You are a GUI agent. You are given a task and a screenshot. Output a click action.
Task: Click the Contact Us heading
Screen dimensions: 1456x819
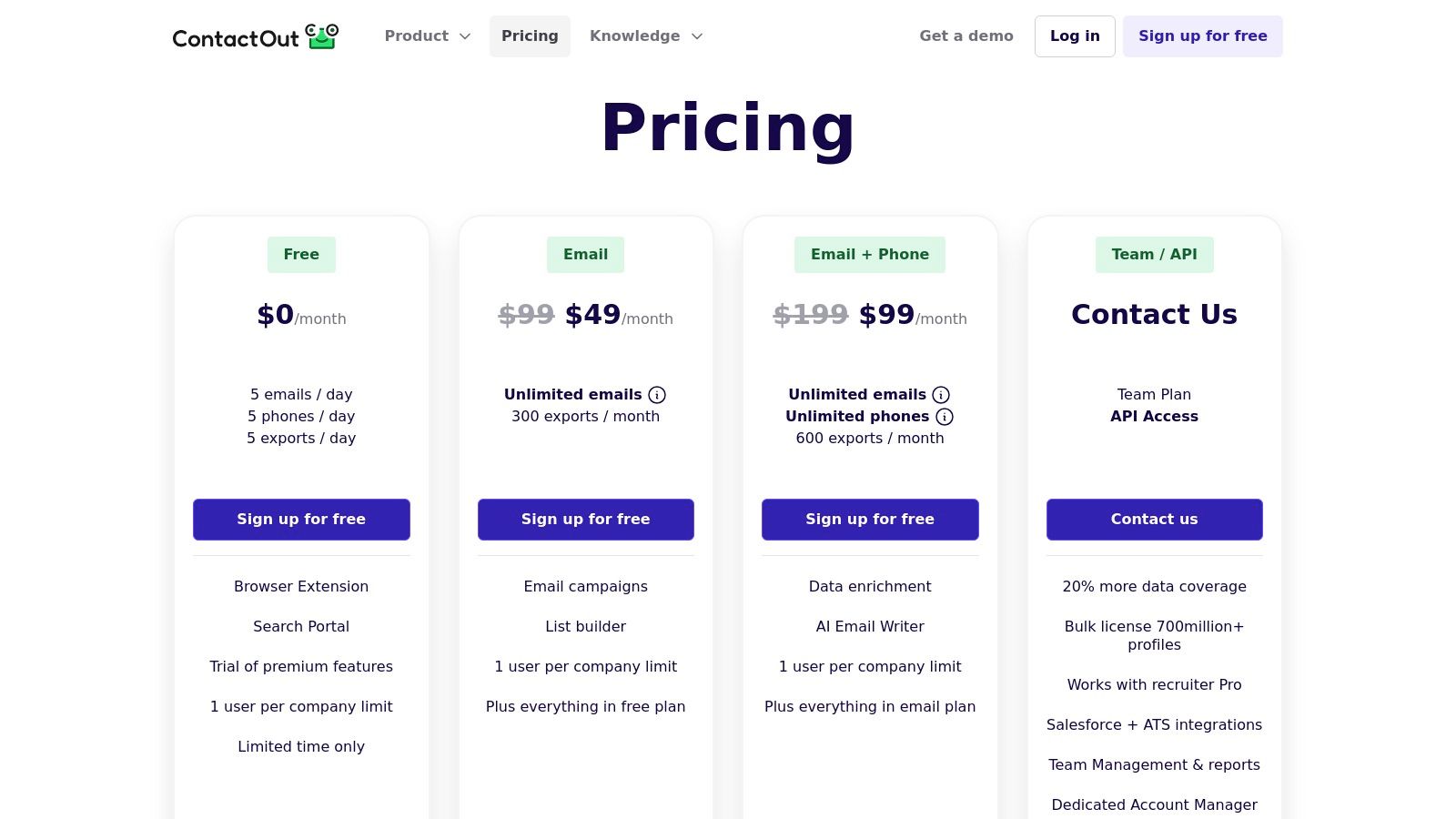[1154, 314]
